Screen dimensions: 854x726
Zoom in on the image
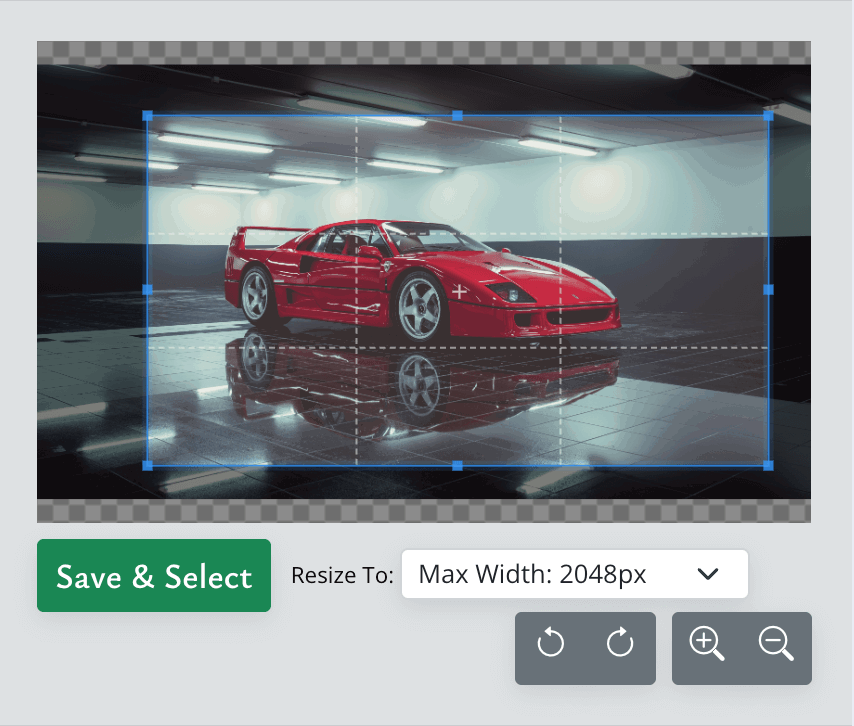pos(706,644)
